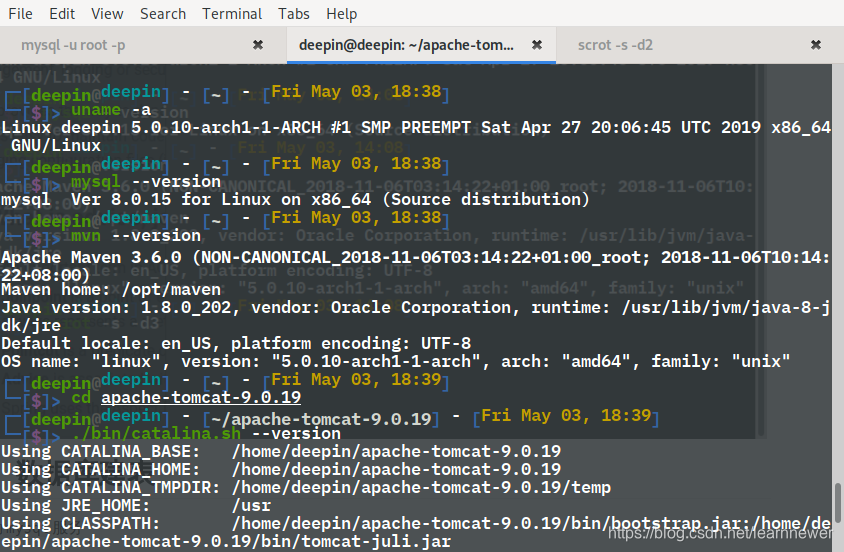
Task: Click the underlined 'apache-tomcat-9.0.19' path in the cd command
Action: [201, 398]
